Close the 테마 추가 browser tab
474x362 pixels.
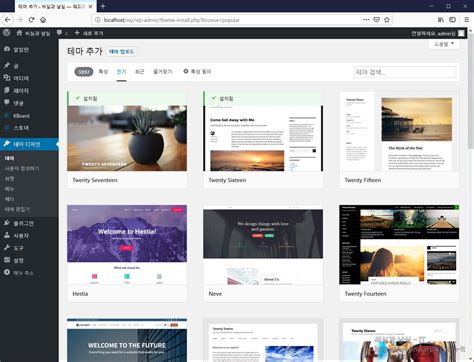pos(90,6)
